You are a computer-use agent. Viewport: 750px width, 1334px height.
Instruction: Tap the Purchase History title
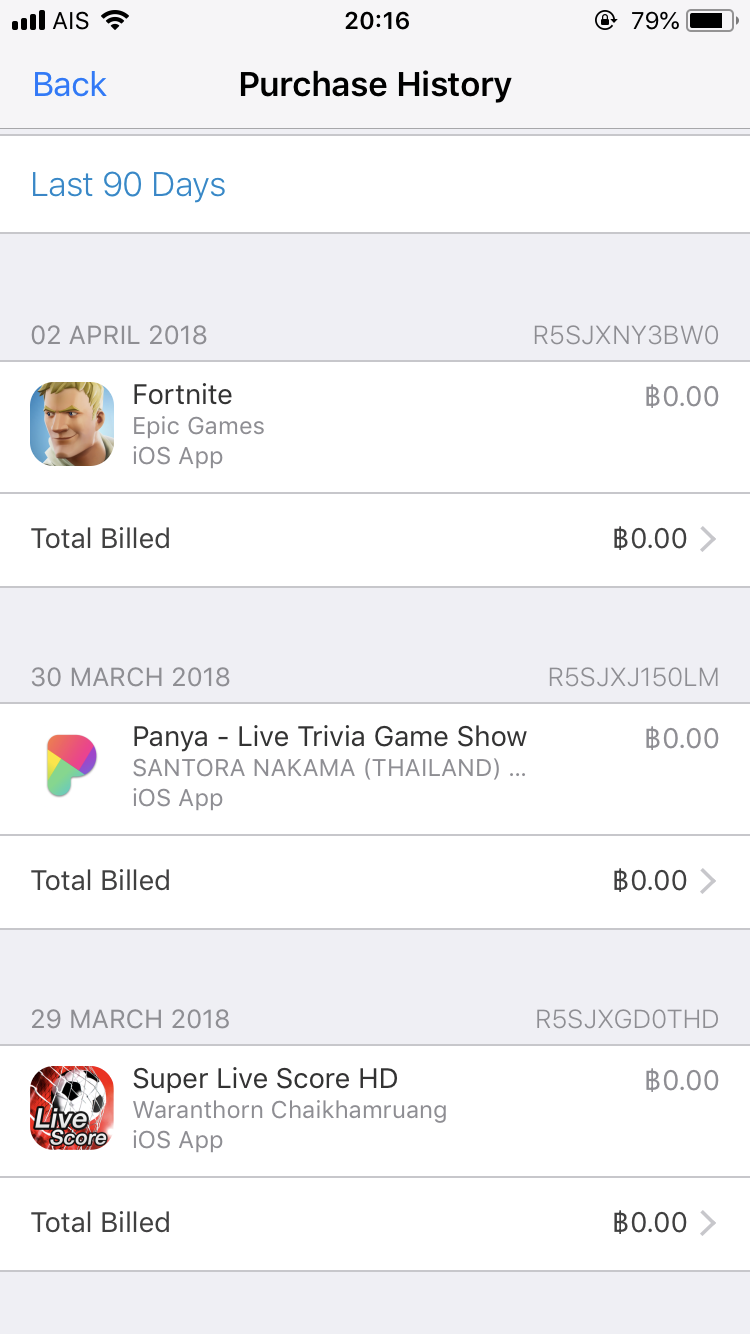(375, 85)
